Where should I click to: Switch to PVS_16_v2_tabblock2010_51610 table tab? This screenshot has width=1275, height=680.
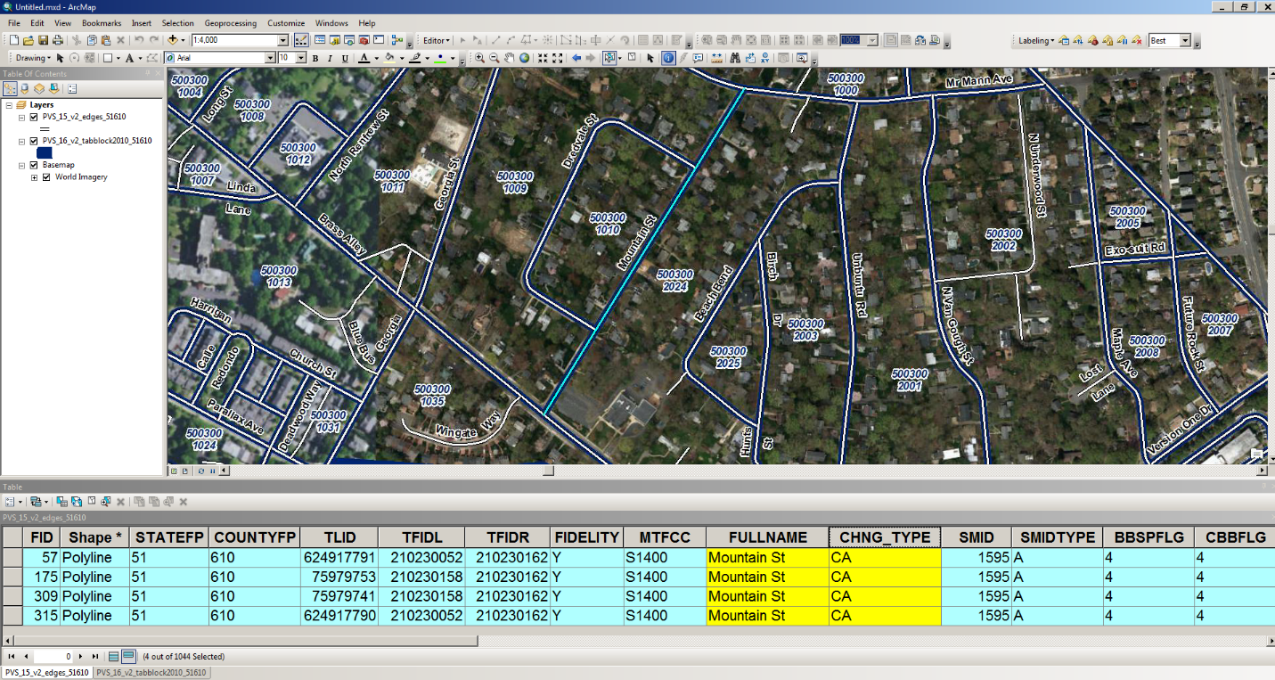click(x=151, y=673)
